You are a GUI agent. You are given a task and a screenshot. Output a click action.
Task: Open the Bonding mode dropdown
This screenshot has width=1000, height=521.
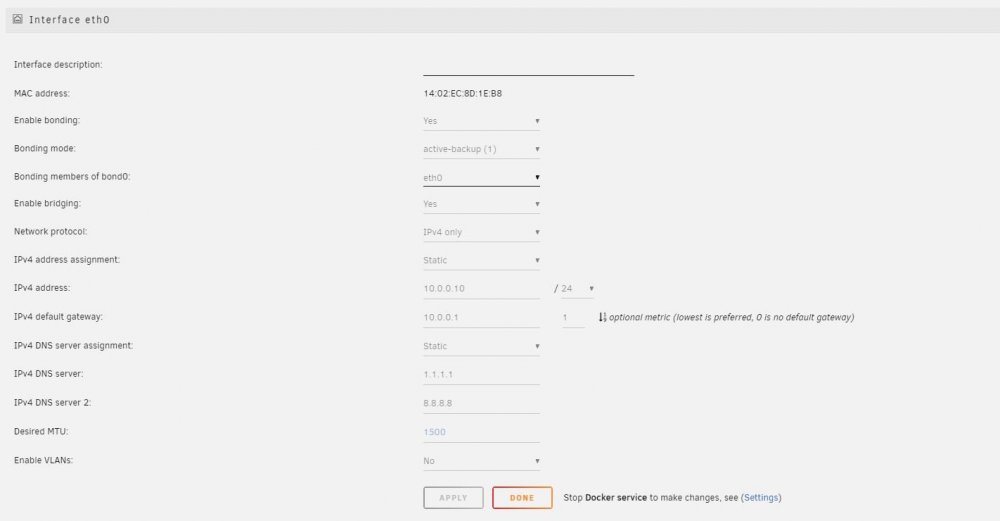tap(481, 149)
